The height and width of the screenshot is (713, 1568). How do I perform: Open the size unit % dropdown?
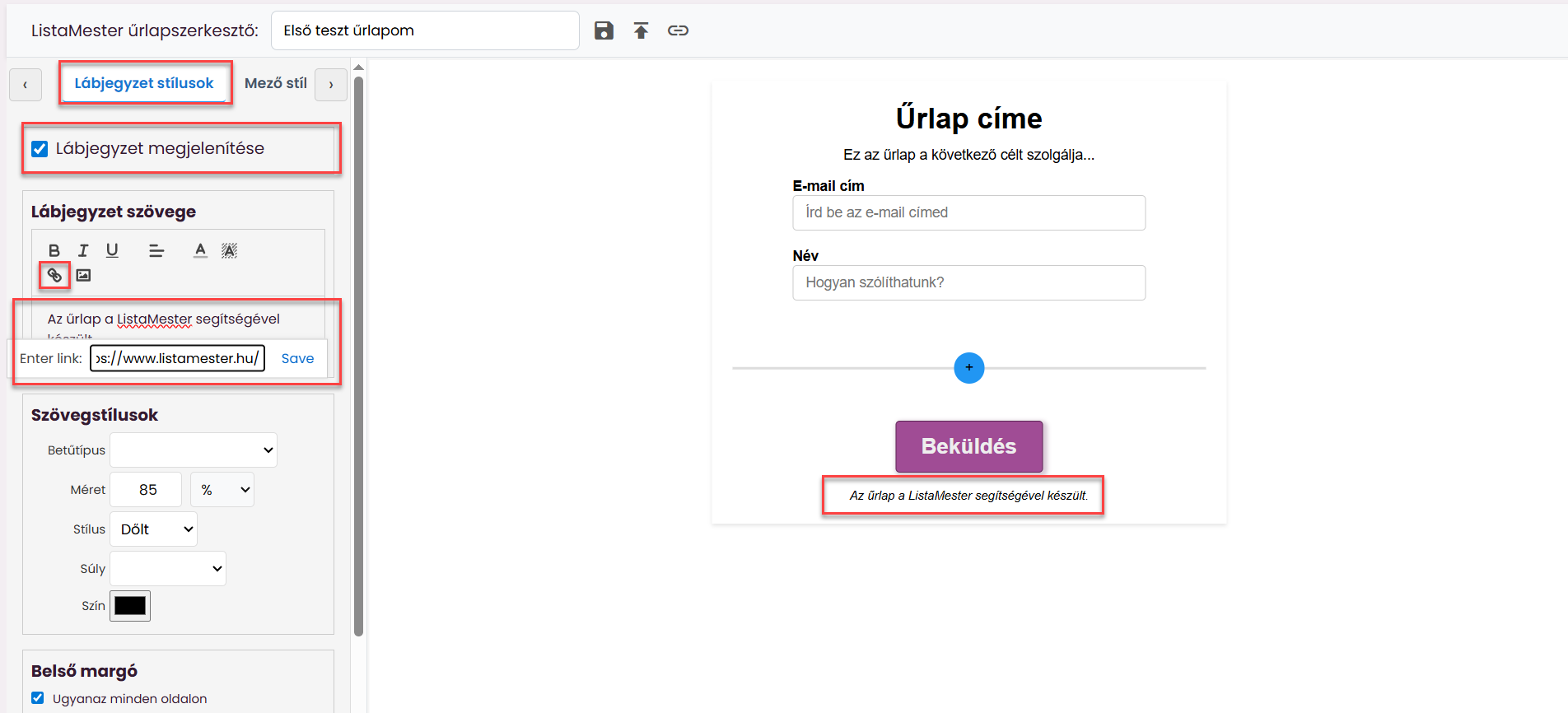pos(222,489)
